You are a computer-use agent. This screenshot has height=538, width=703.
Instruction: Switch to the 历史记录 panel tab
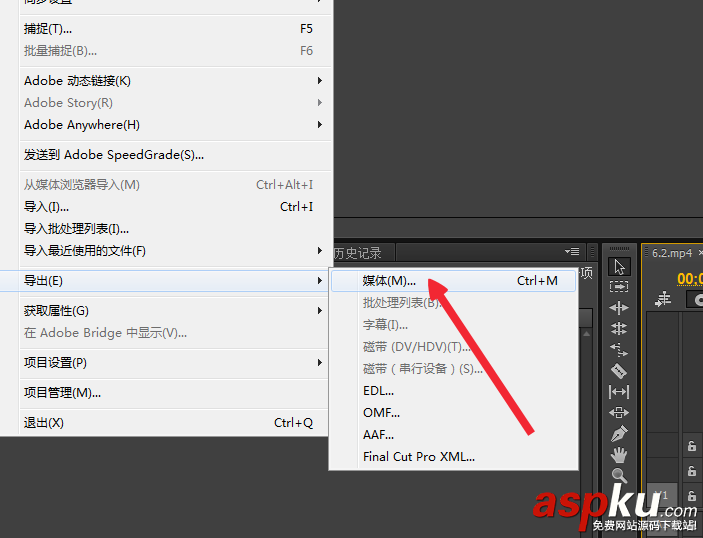click(358, 253)
